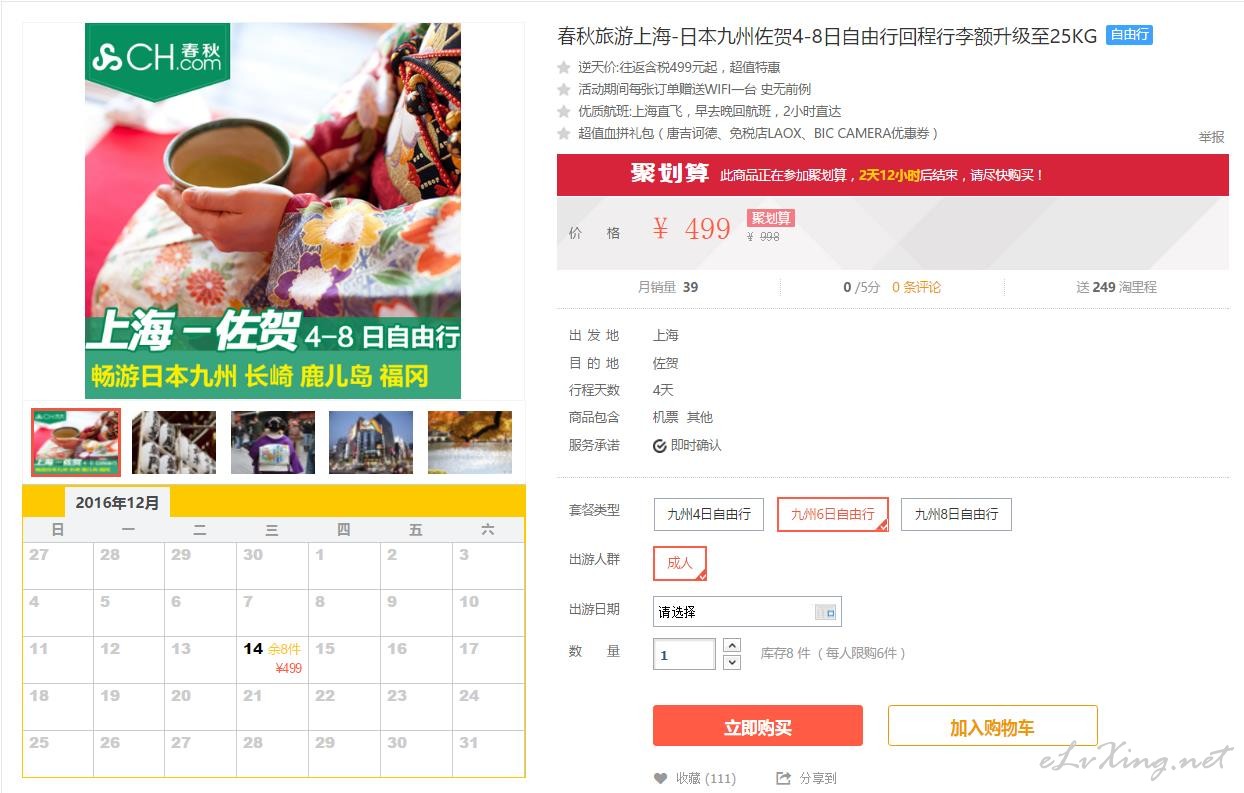Pick December 14 on the calendar

[x=272, y=659]
